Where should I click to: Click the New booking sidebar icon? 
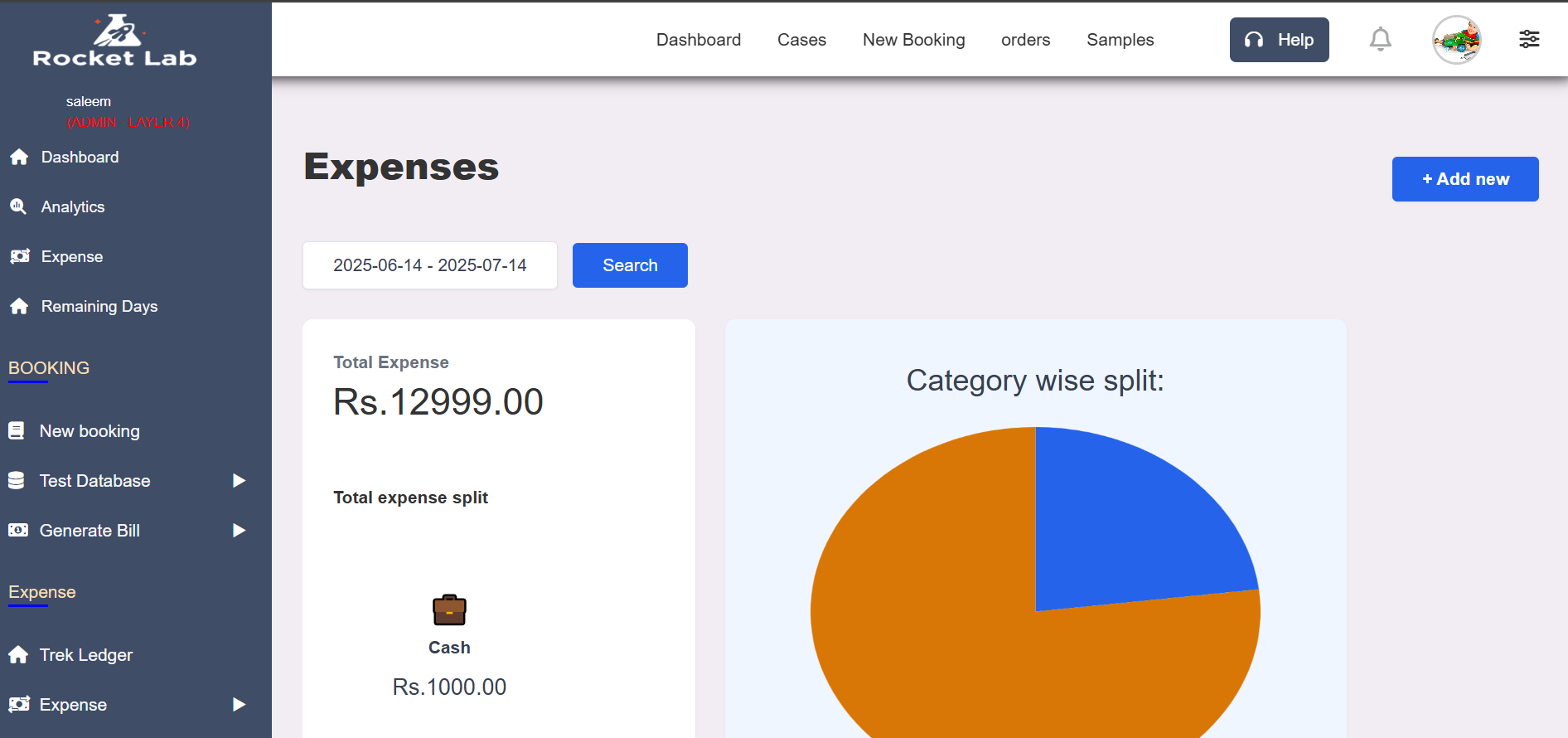(x=16, y=430)
